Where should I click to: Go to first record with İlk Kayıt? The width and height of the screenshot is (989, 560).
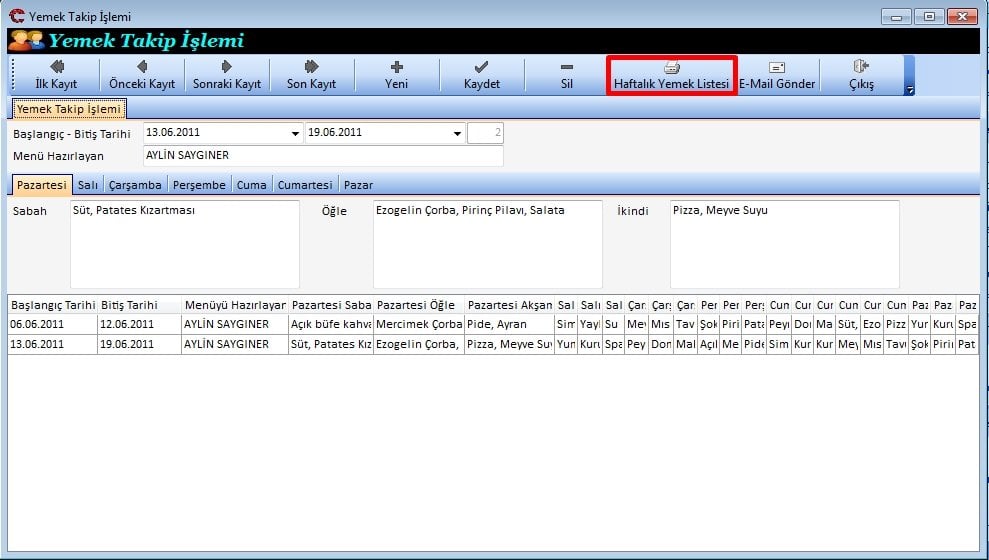point(56,75)
